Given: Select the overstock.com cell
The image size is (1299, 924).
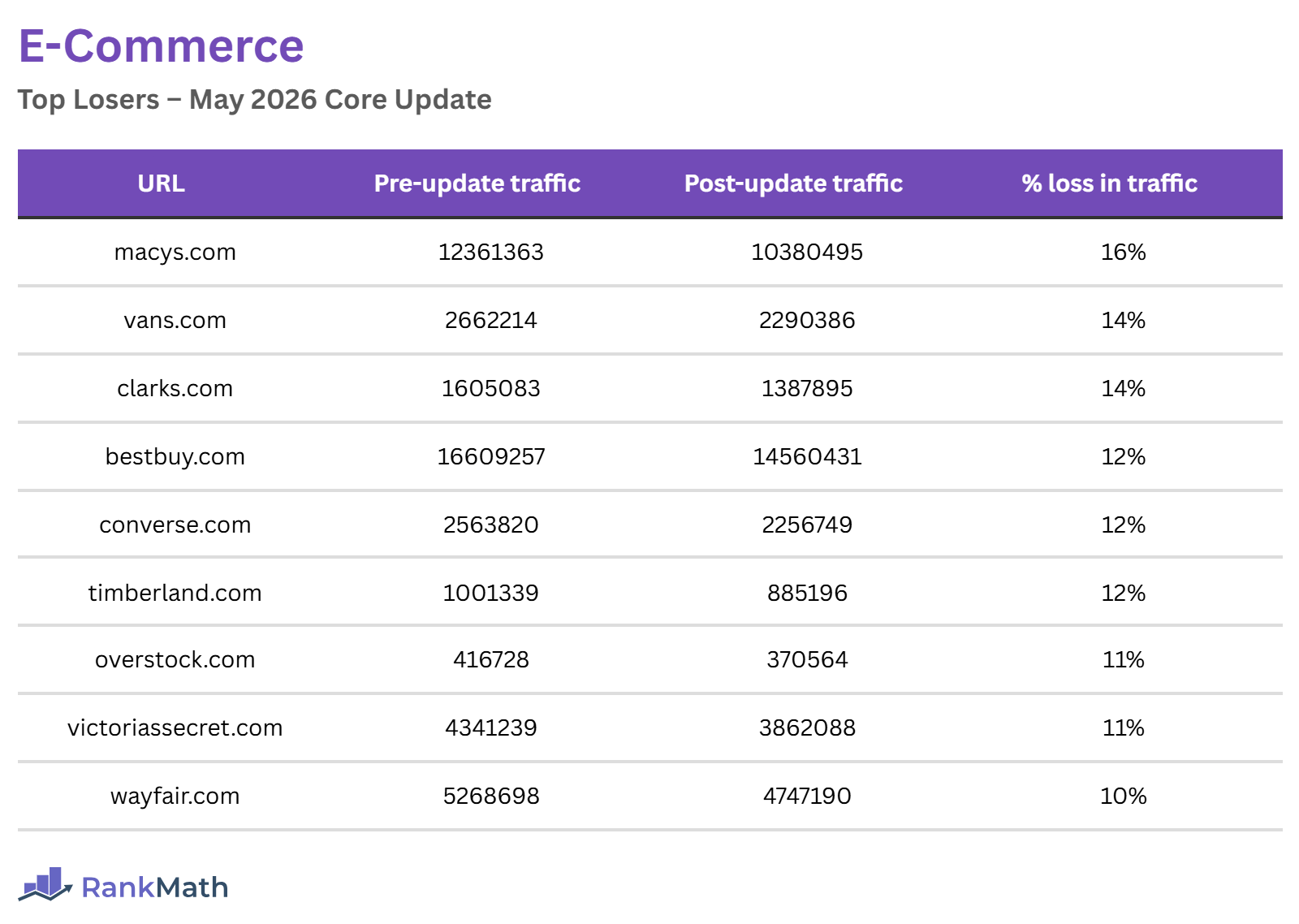Looking at the screenshot, I should click(175, 660).
